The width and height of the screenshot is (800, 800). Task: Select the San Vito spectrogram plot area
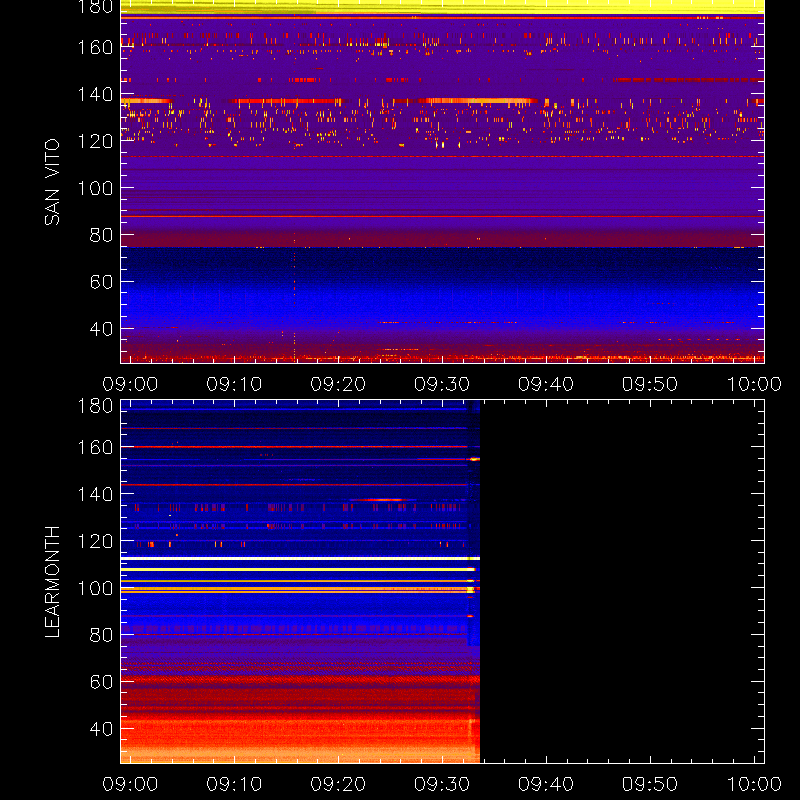tap(442, 182)
